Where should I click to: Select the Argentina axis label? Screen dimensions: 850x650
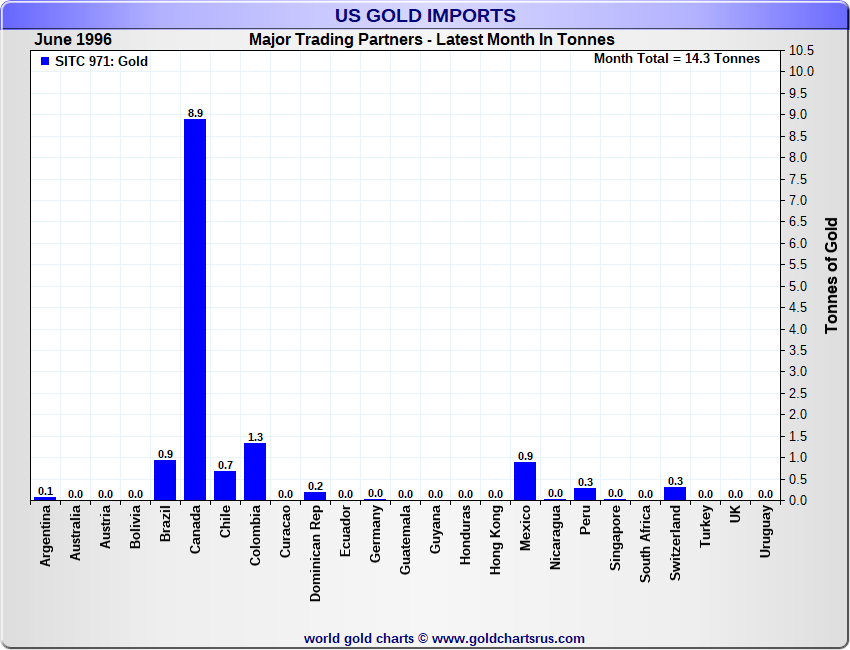pos(45,536)
